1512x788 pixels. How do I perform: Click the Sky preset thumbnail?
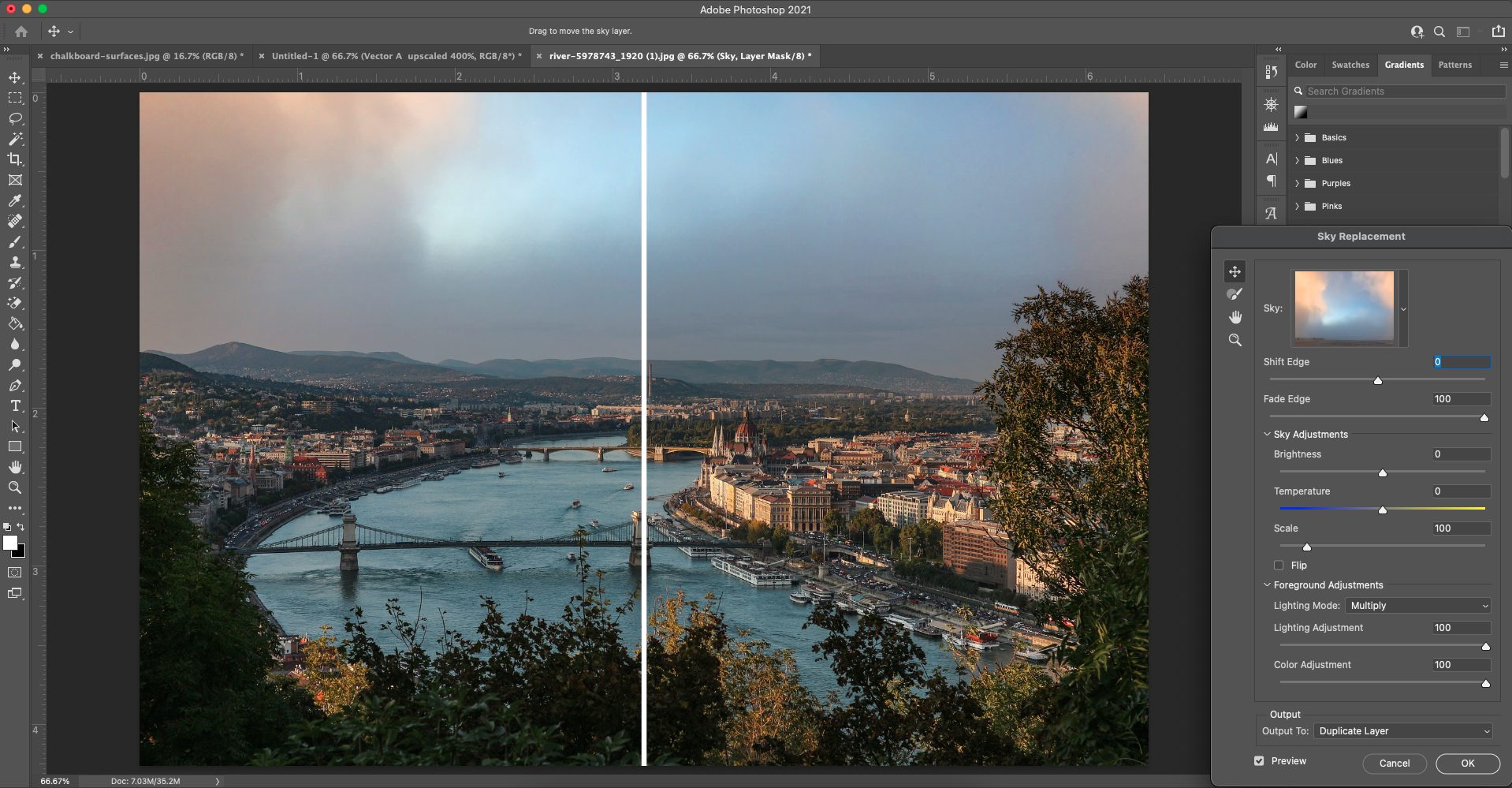(x=1344, y=308)
